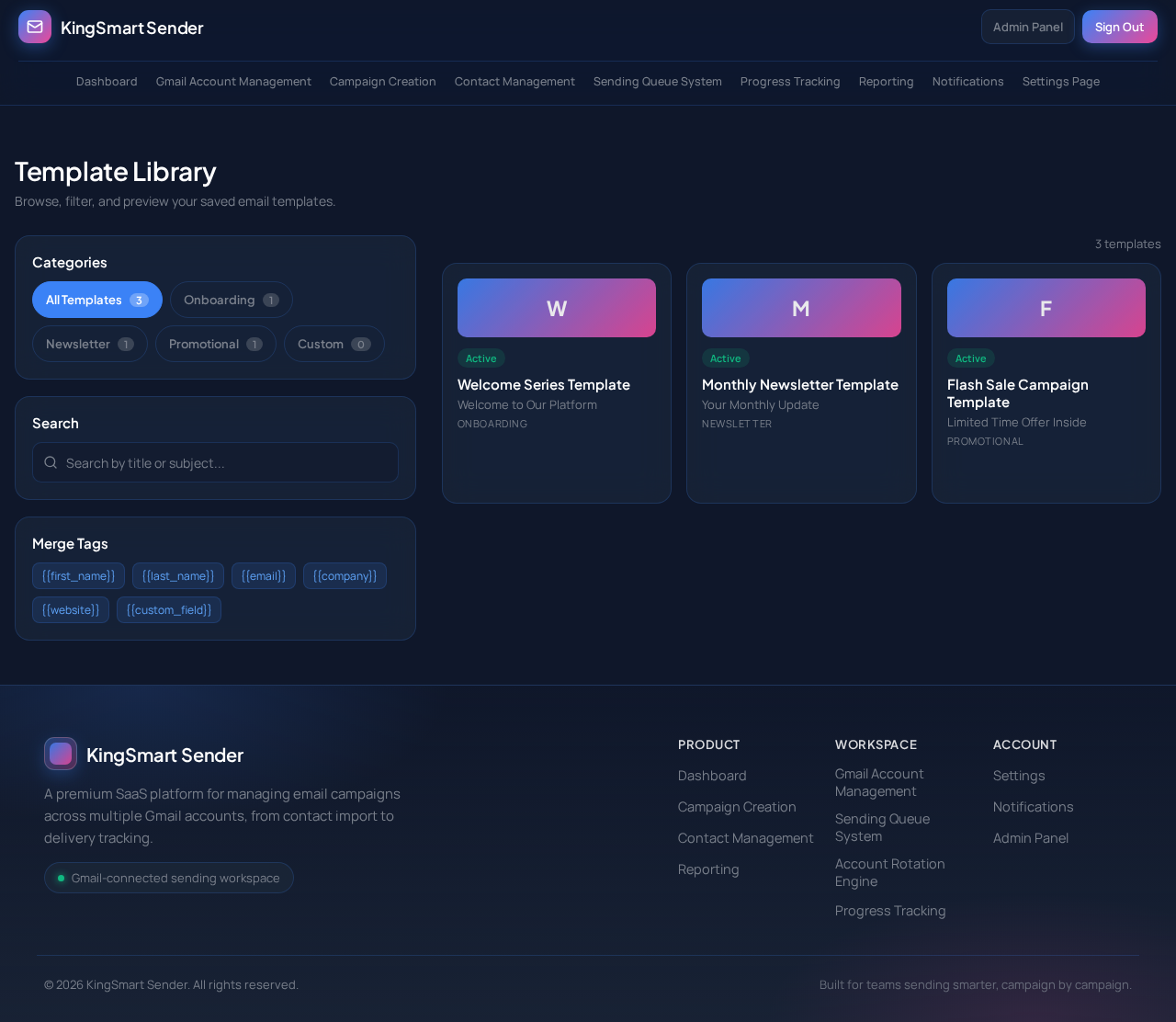
Task: Open footer Account Rotation Engine link
Action: click(890, 872)
